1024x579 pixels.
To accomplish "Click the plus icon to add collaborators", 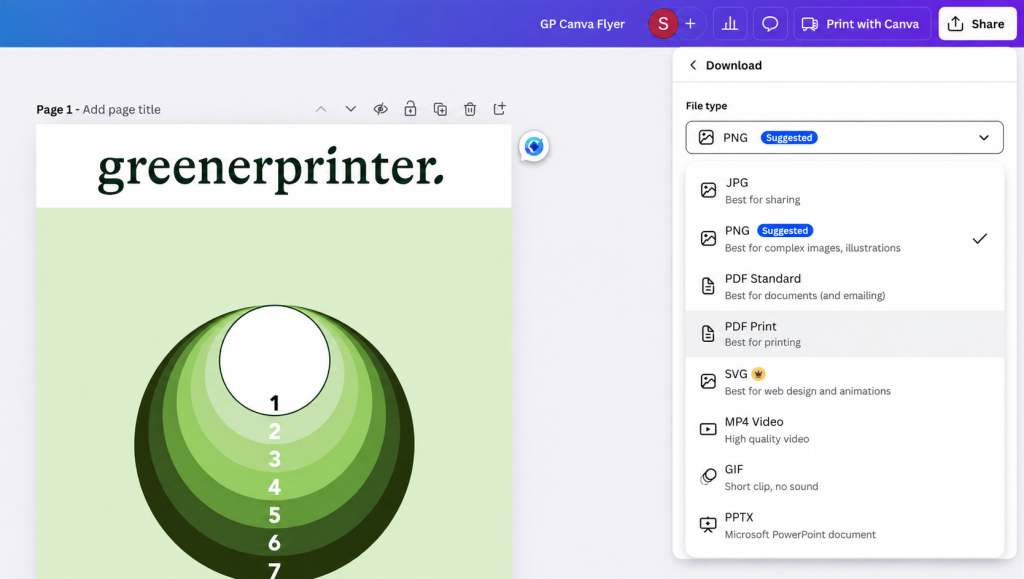I will [690, 24].
